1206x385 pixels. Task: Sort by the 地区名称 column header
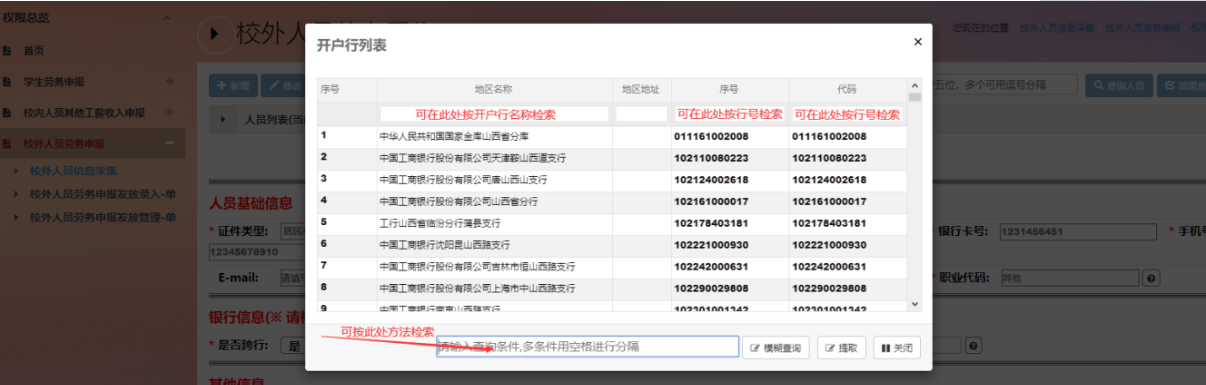pos(494,89)
